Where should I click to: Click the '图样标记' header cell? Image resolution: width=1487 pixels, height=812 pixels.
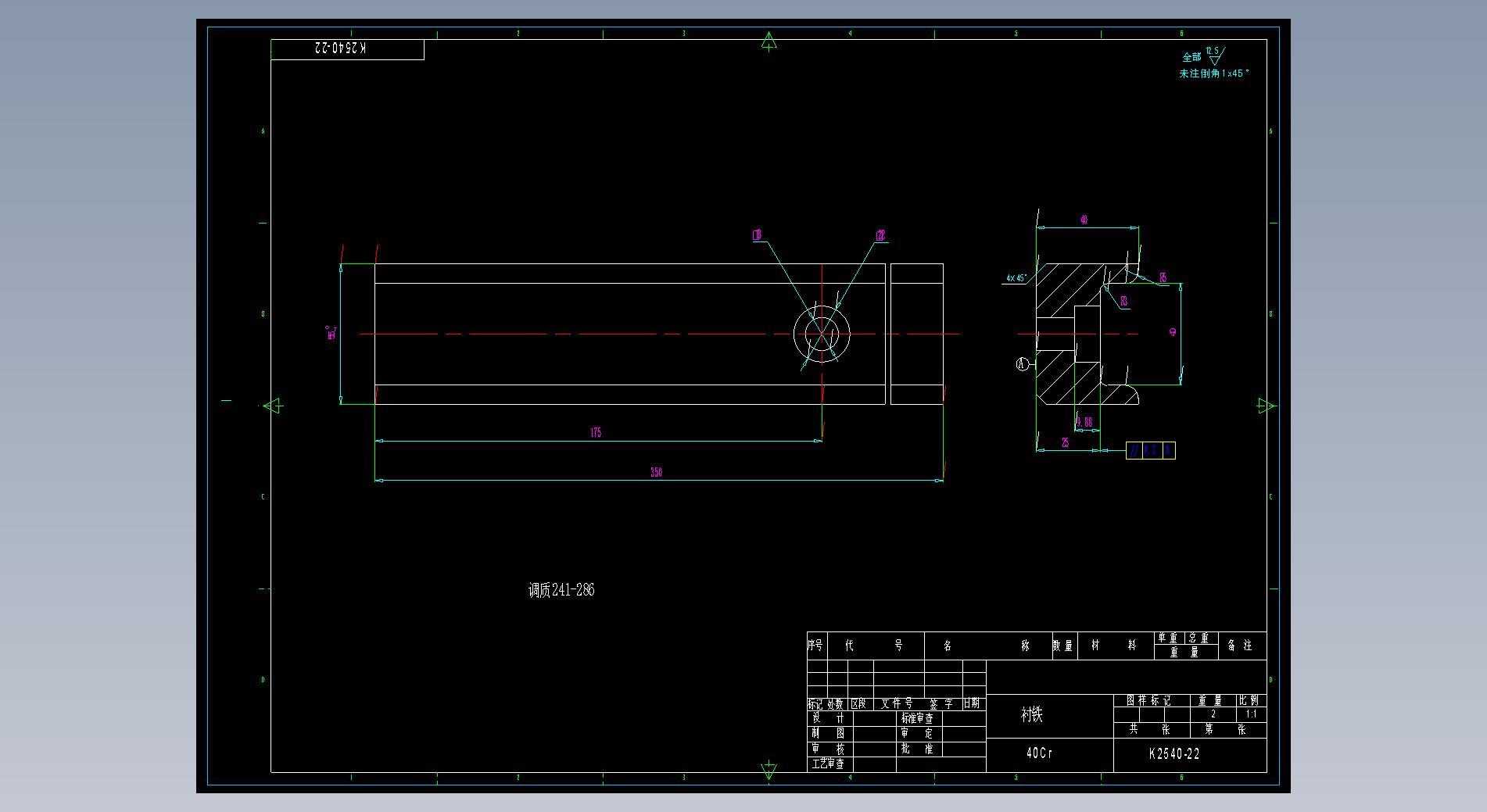(1149, 701)
